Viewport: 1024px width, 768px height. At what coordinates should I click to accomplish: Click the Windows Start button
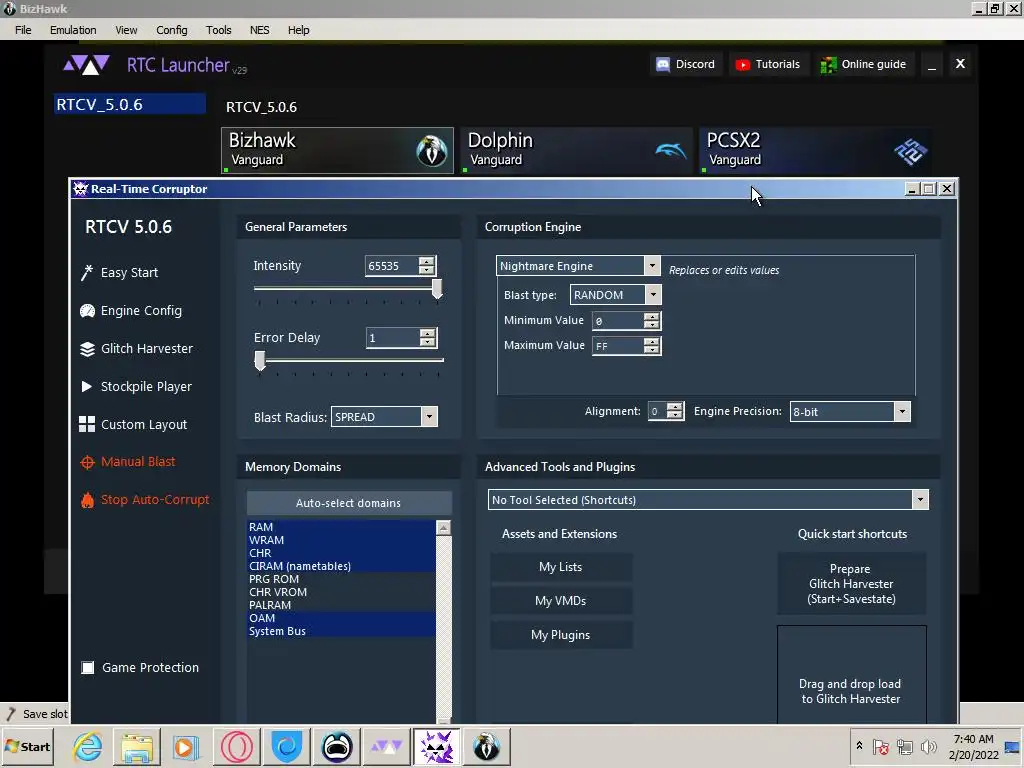(27, 746)
